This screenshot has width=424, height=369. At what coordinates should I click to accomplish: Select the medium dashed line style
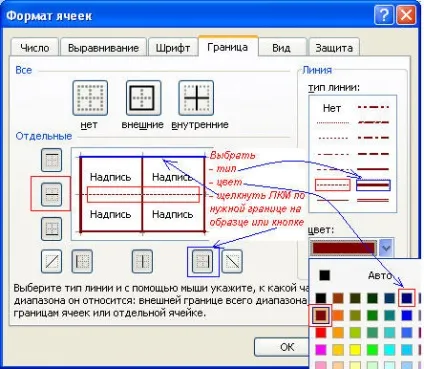click(373, 154)
